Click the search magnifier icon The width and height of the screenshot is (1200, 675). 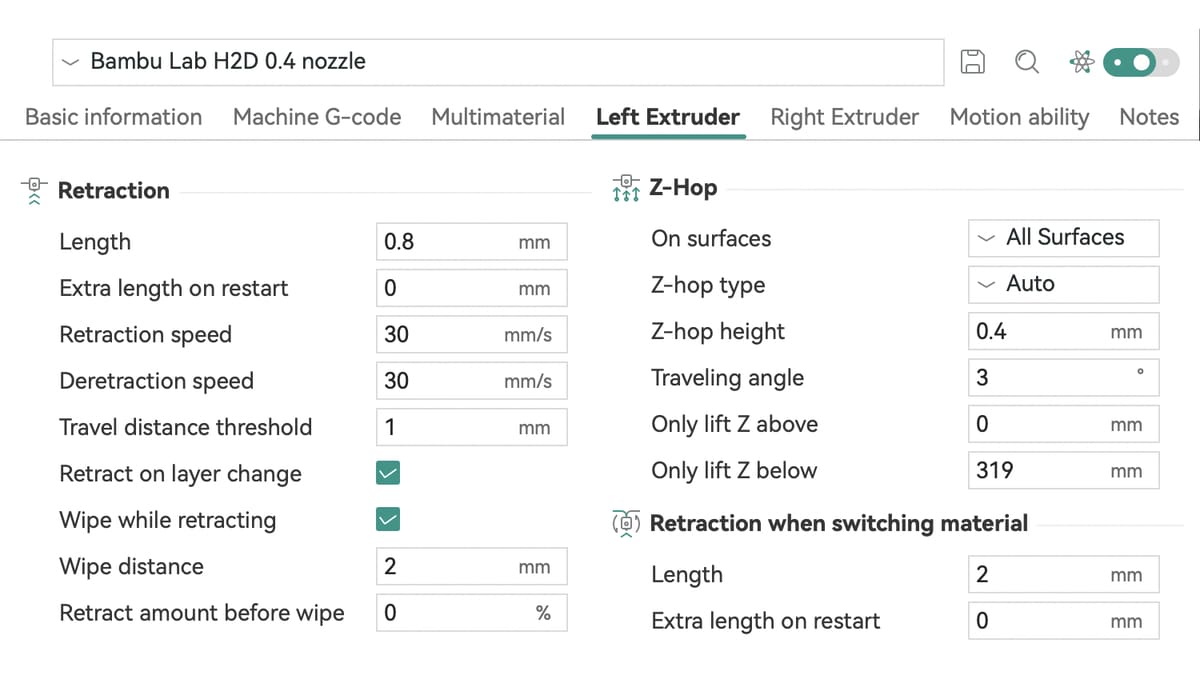pyautogui.click(x=1026, y=62)
